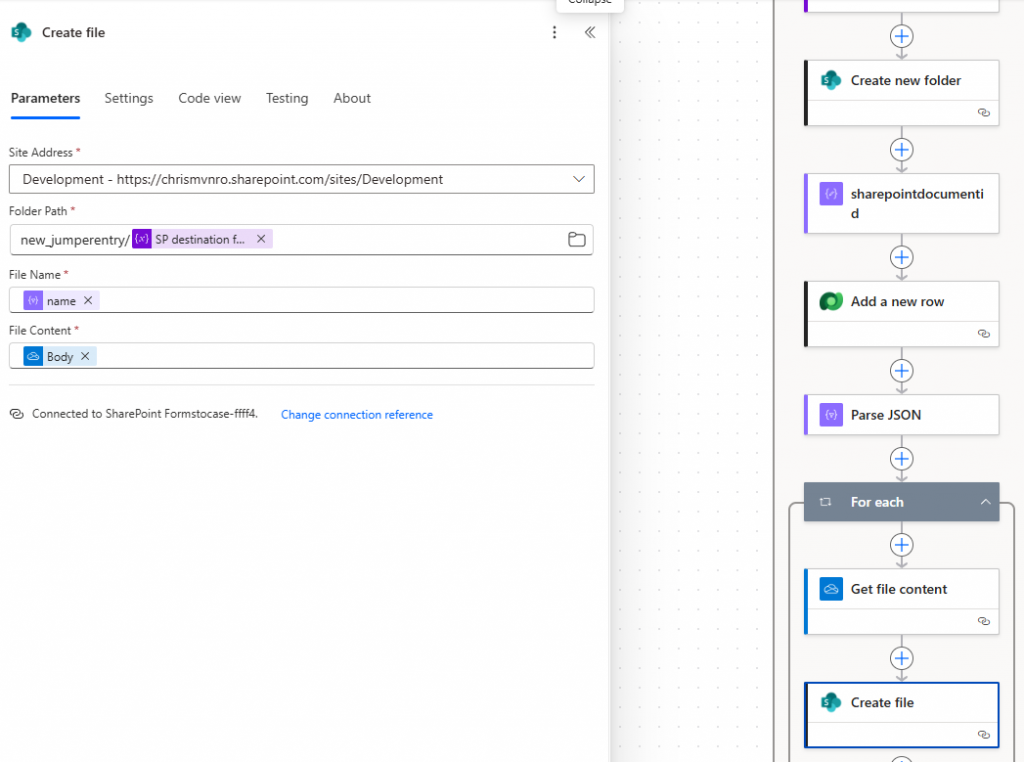Image resolution: width=1024 pixels, height=762 pixels.
Task: Add a step between Parse JSON and For each
Action: [x=902, y=459]
